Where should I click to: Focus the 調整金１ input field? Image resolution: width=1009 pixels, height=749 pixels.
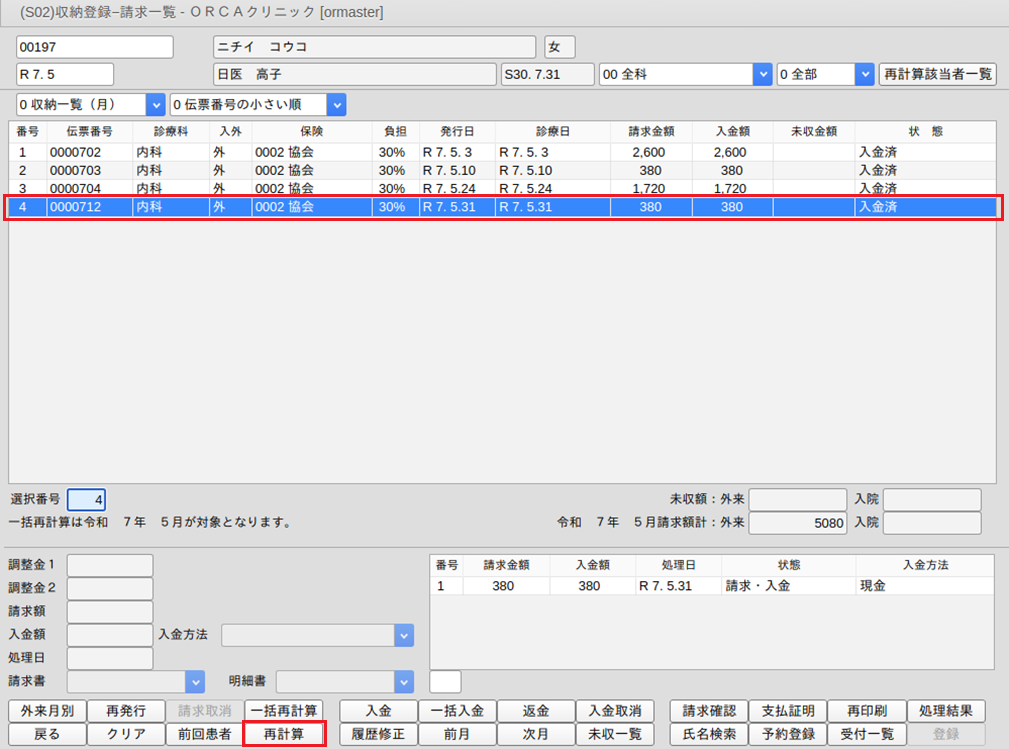(109, 566)
